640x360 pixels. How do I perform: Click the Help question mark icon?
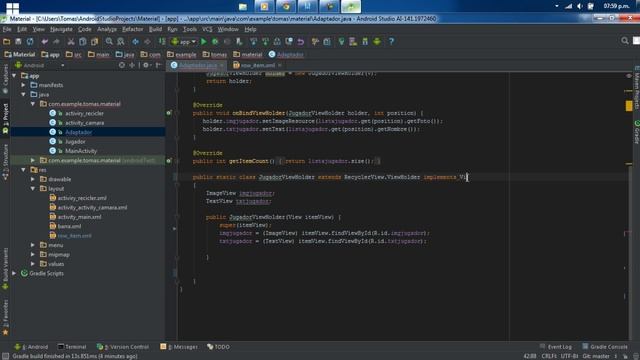(x=391, y=42)
